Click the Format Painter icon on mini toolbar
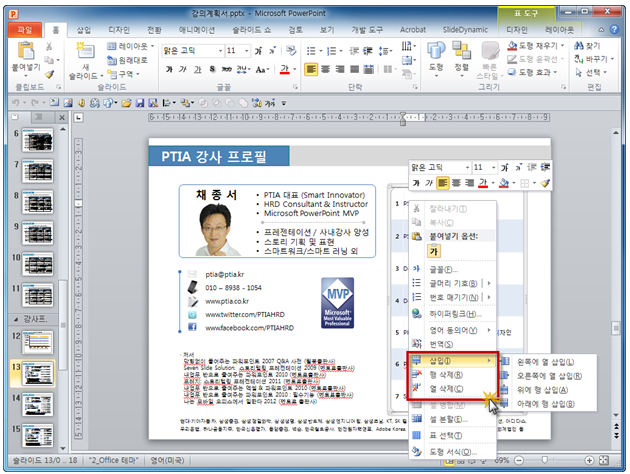 click(544, 183)
